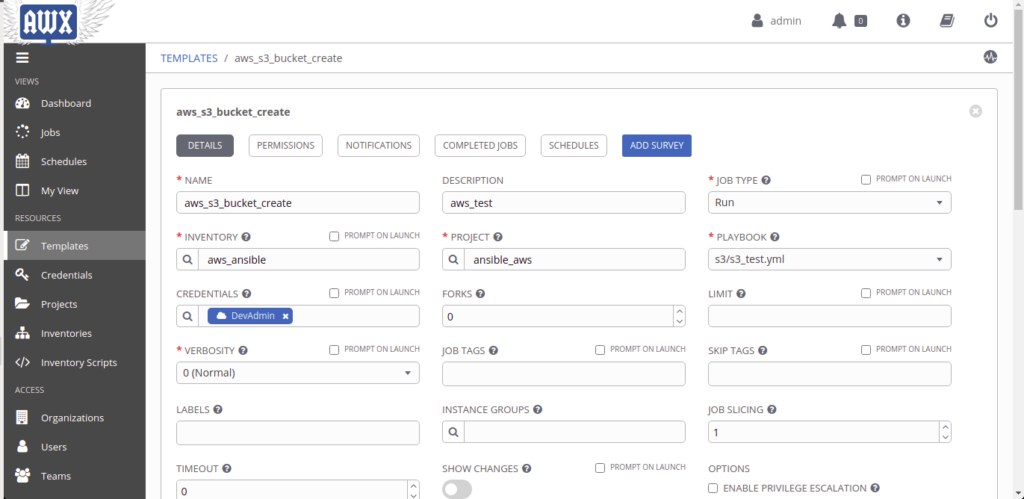This screenshot has height=499, width=1024.
Task: Click the Forks help icon
Action: pyautogui.click(x=480, y=294)
